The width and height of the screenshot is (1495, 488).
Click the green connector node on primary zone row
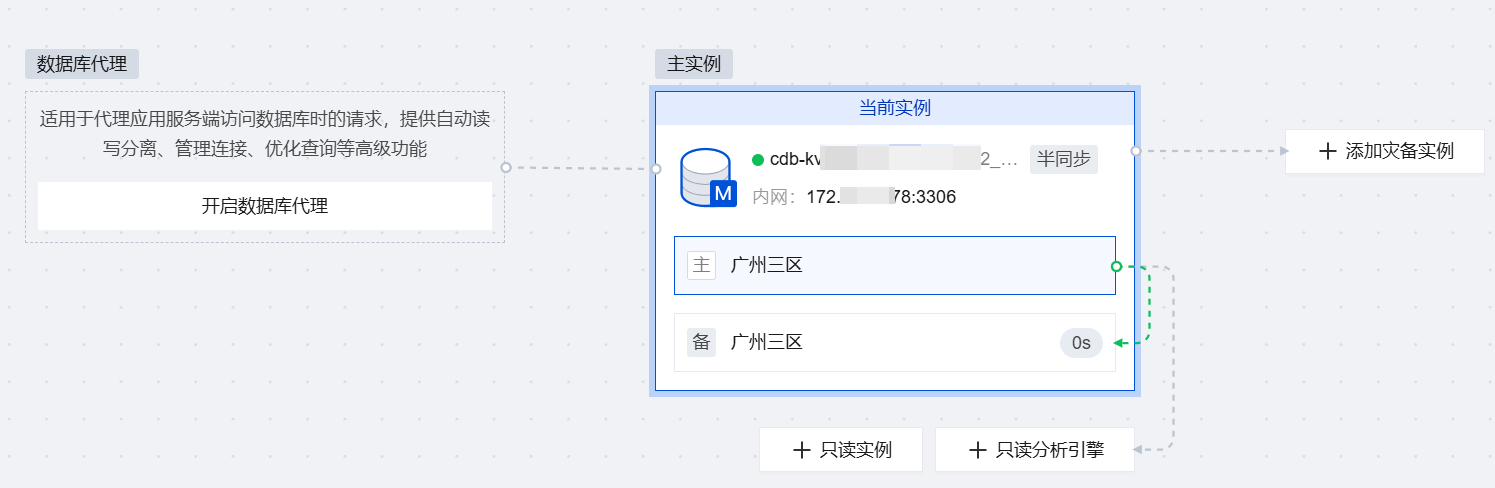click(x=1117, y=266)
